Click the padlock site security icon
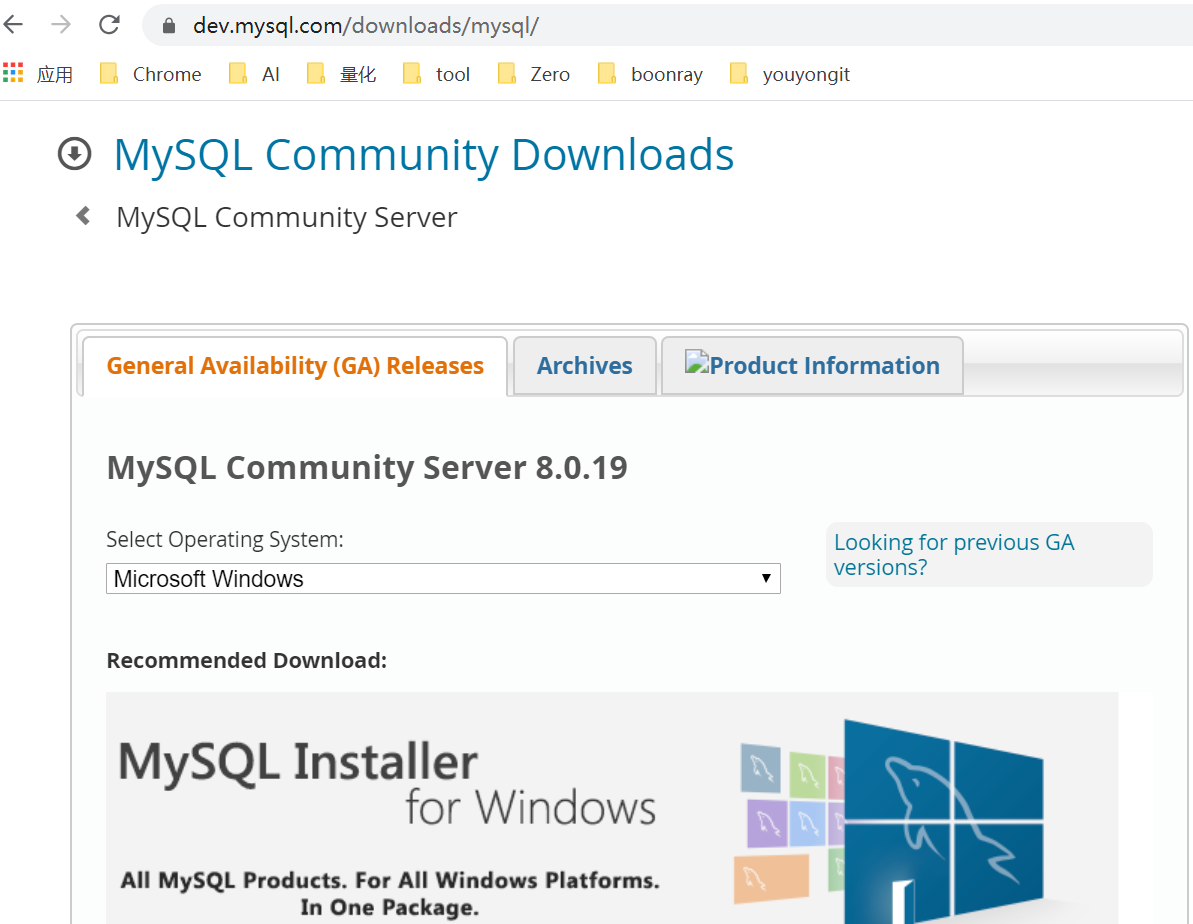 tap(169, 26)
